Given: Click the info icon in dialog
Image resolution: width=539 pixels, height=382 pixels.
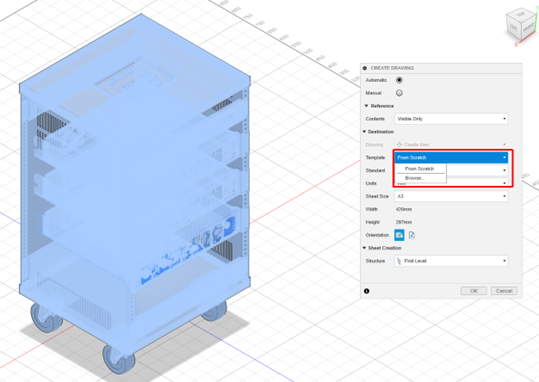Looking at the screenshot, I should 367,291.
